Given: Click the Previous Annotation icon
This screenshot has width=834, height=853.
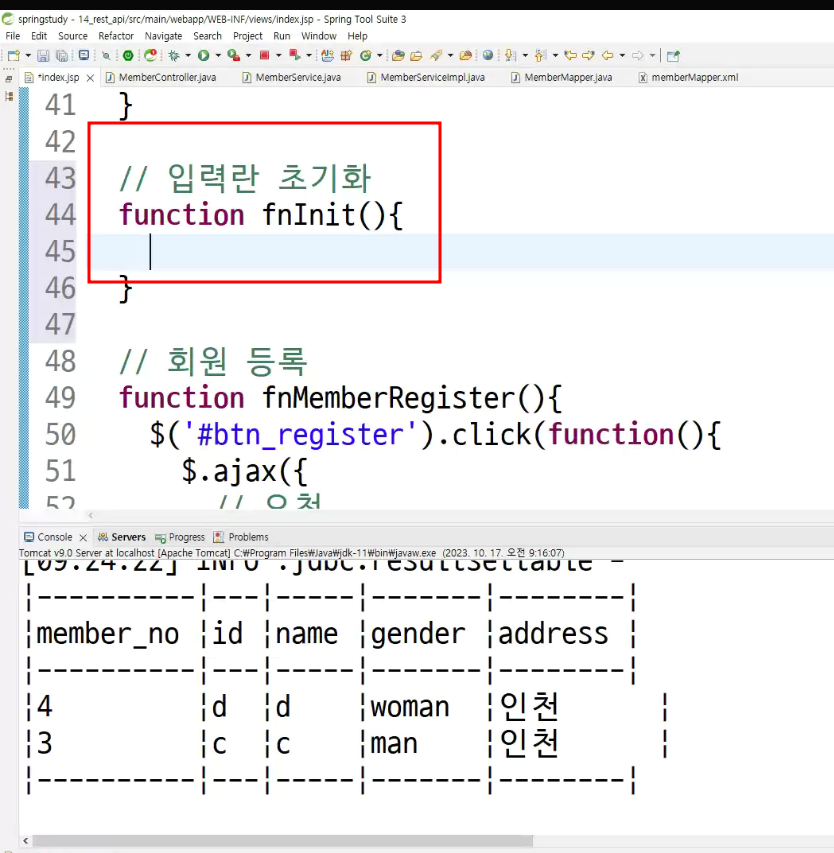Looking at the screenshot, I should point(540,55).
